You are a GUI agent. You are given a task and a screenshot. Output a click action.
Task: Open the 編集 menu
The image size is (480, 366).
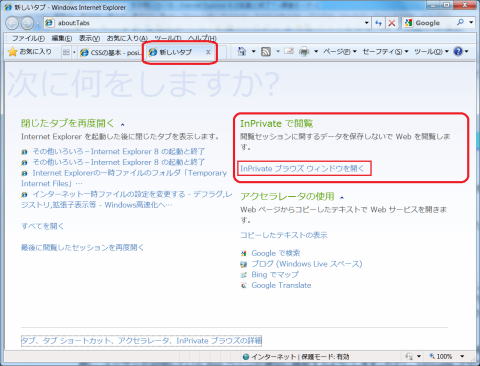(62, 38)
